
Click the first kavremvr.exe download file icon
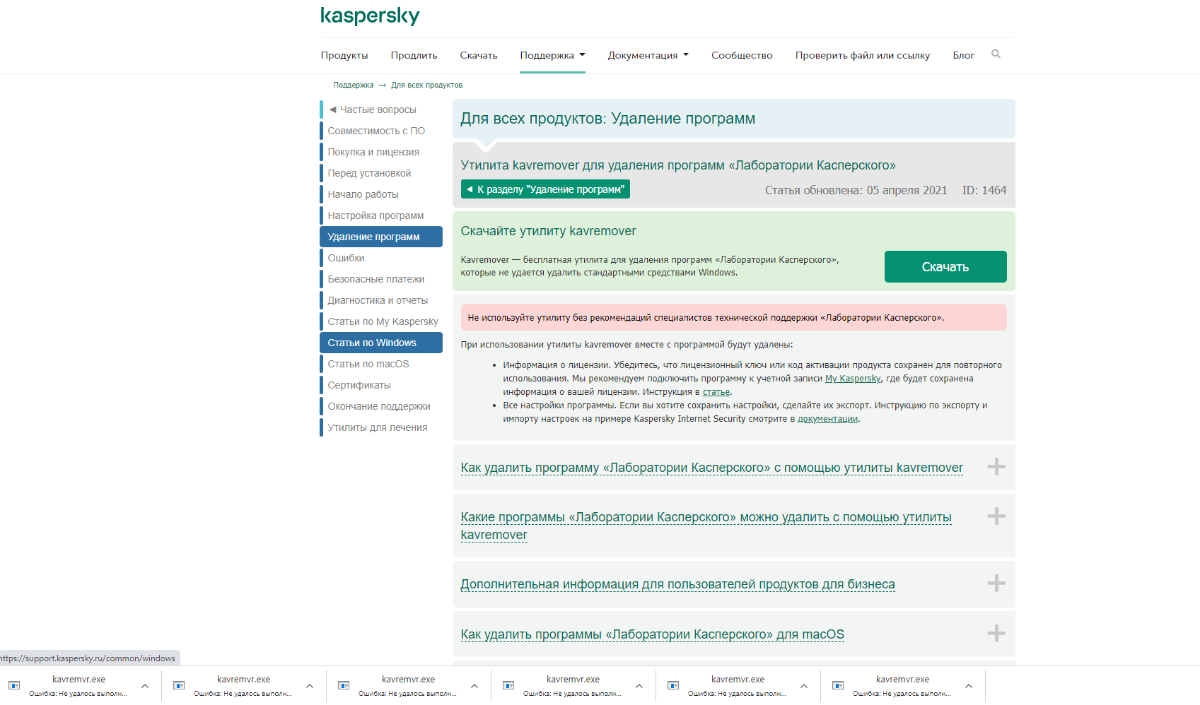[x=14, y=685]
